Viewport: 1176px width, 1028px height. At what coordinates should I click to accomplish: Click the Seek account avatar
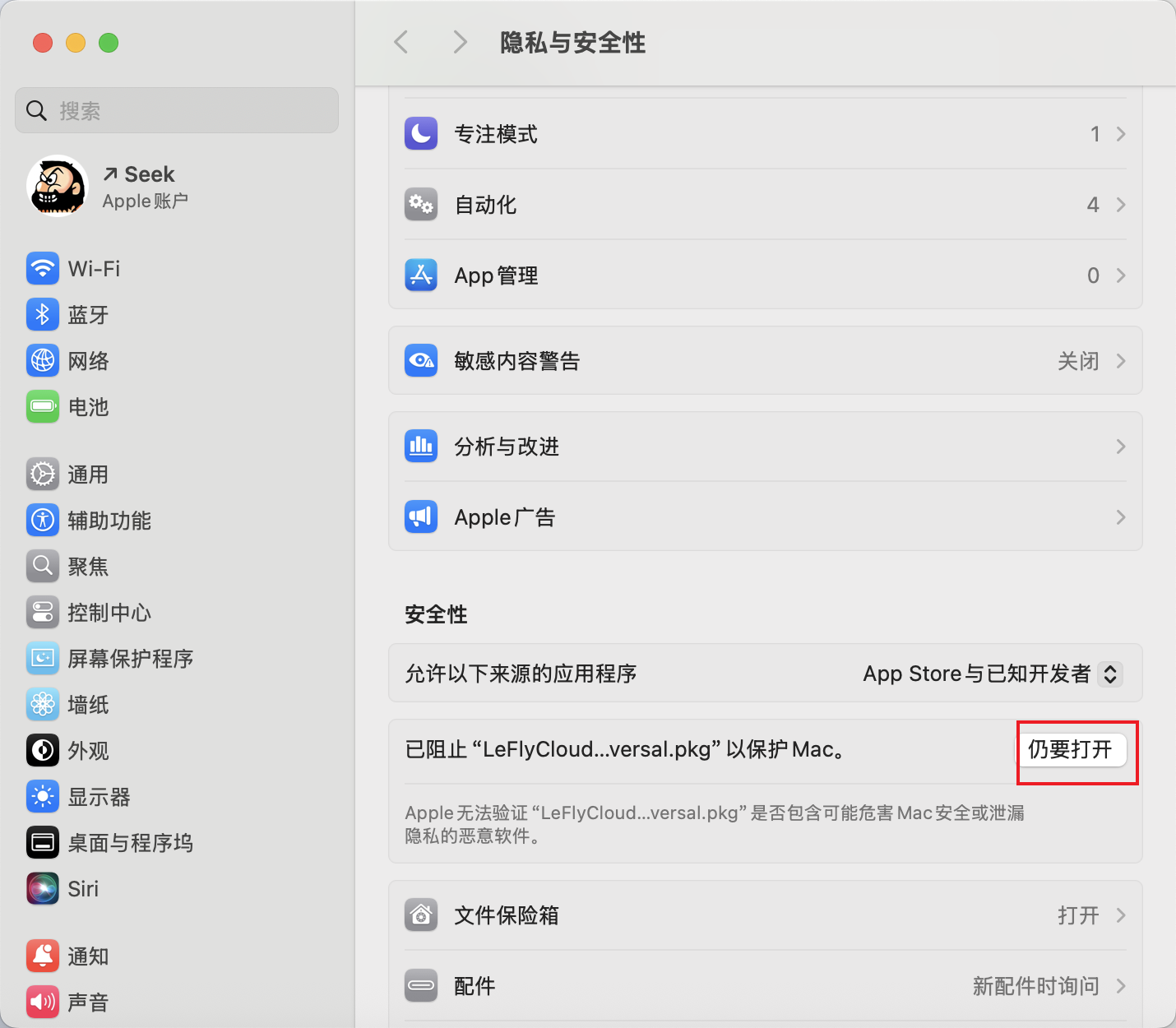click(x=58, y=186)
